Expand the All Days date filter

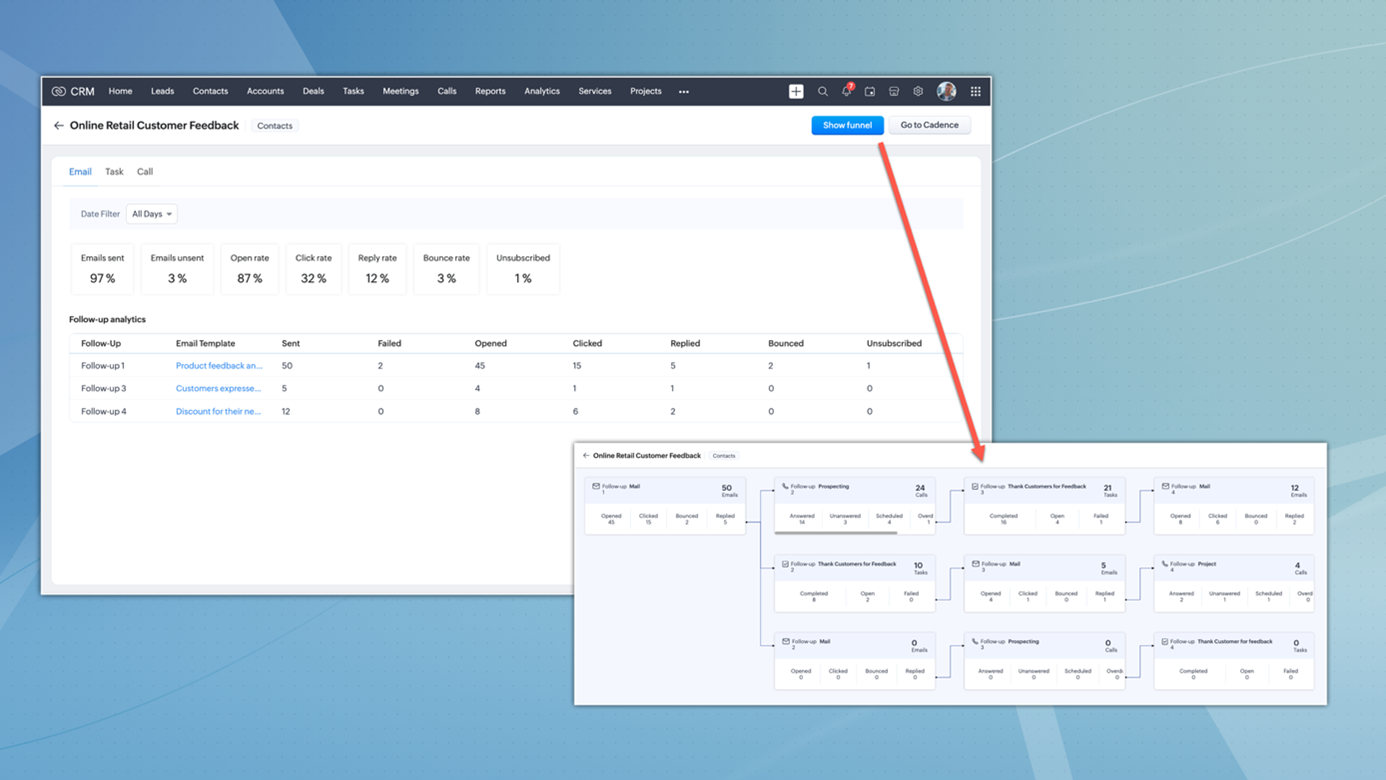(x=152, y=214)
